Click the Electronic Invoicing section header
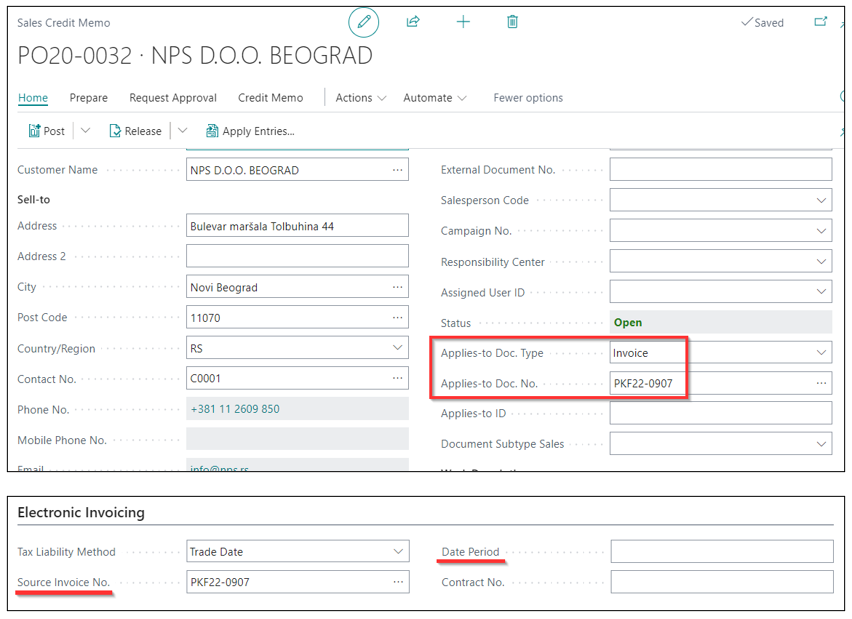 click(81, 512)
